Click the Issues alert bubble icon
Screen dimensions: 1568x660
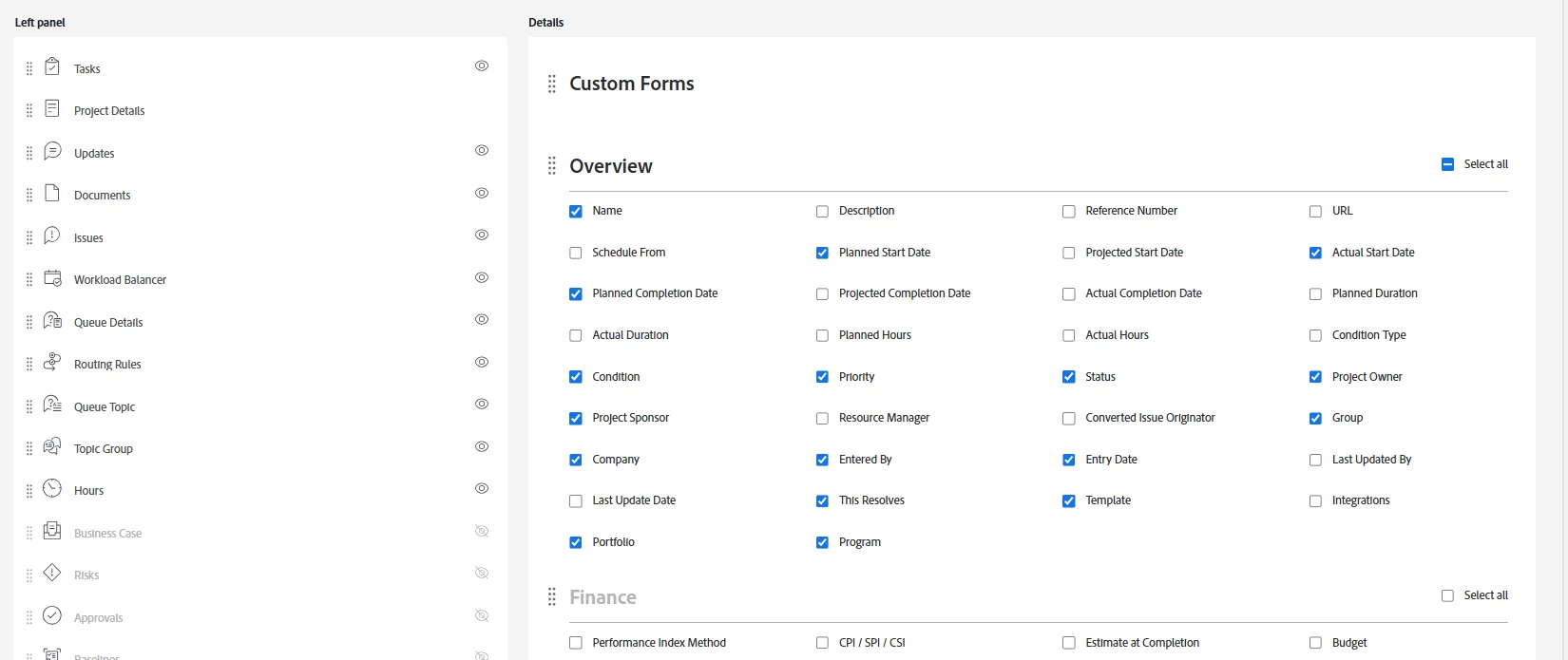pyautogui.click(x=52, y=236)
